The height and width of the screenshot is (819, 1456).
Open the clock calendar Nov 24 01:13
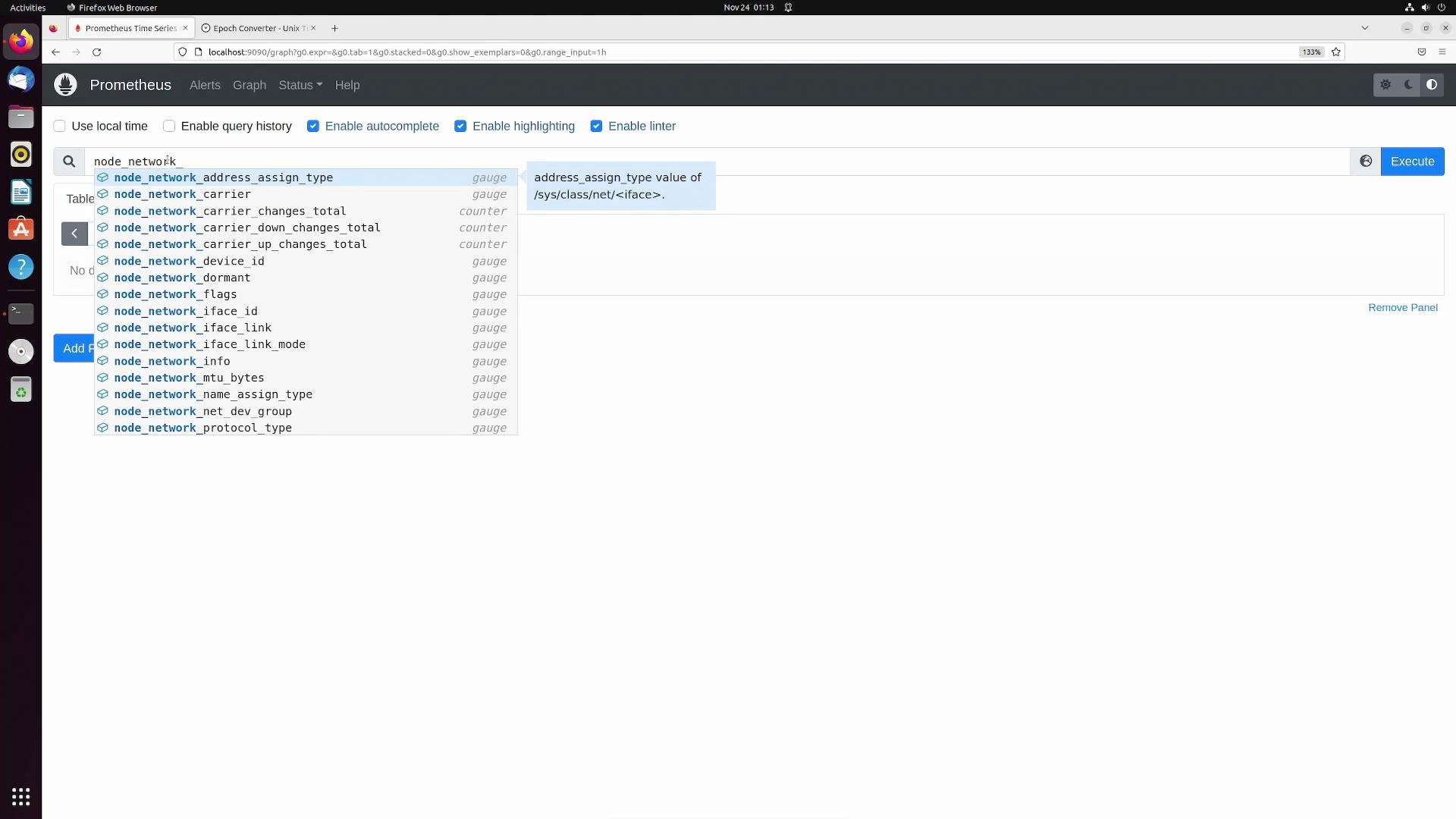pyautogui.click(x=748, y=8)
